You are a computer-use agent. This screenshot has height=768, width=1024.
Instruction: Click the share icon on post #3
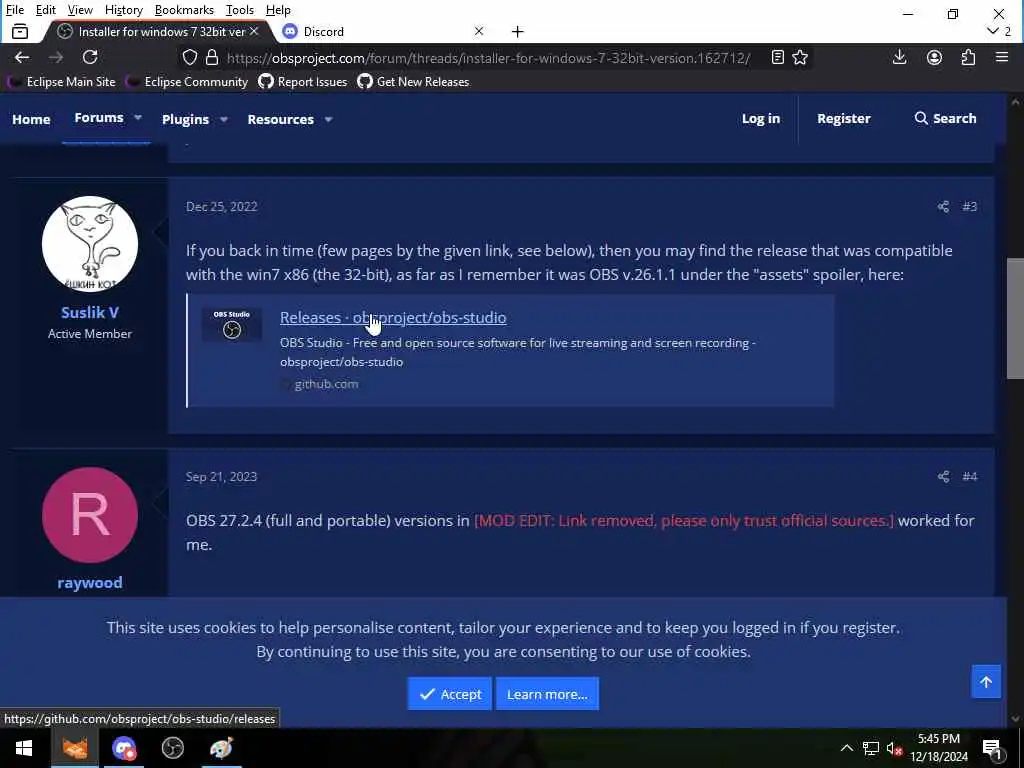click(x=943, y=206)
